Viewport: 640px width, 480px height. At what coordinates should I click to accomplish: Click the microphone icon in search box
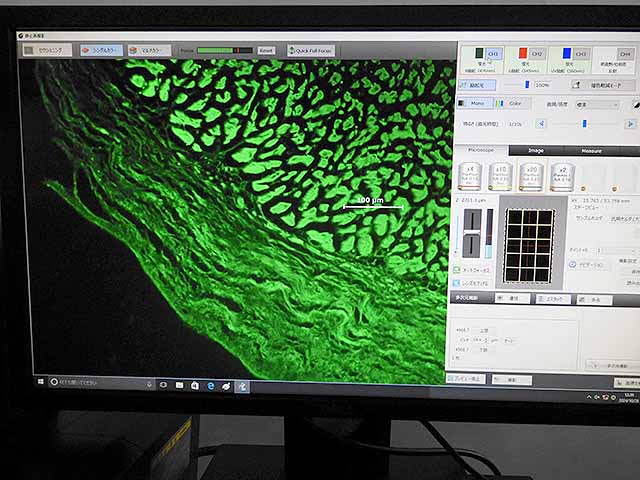(149, 384)
